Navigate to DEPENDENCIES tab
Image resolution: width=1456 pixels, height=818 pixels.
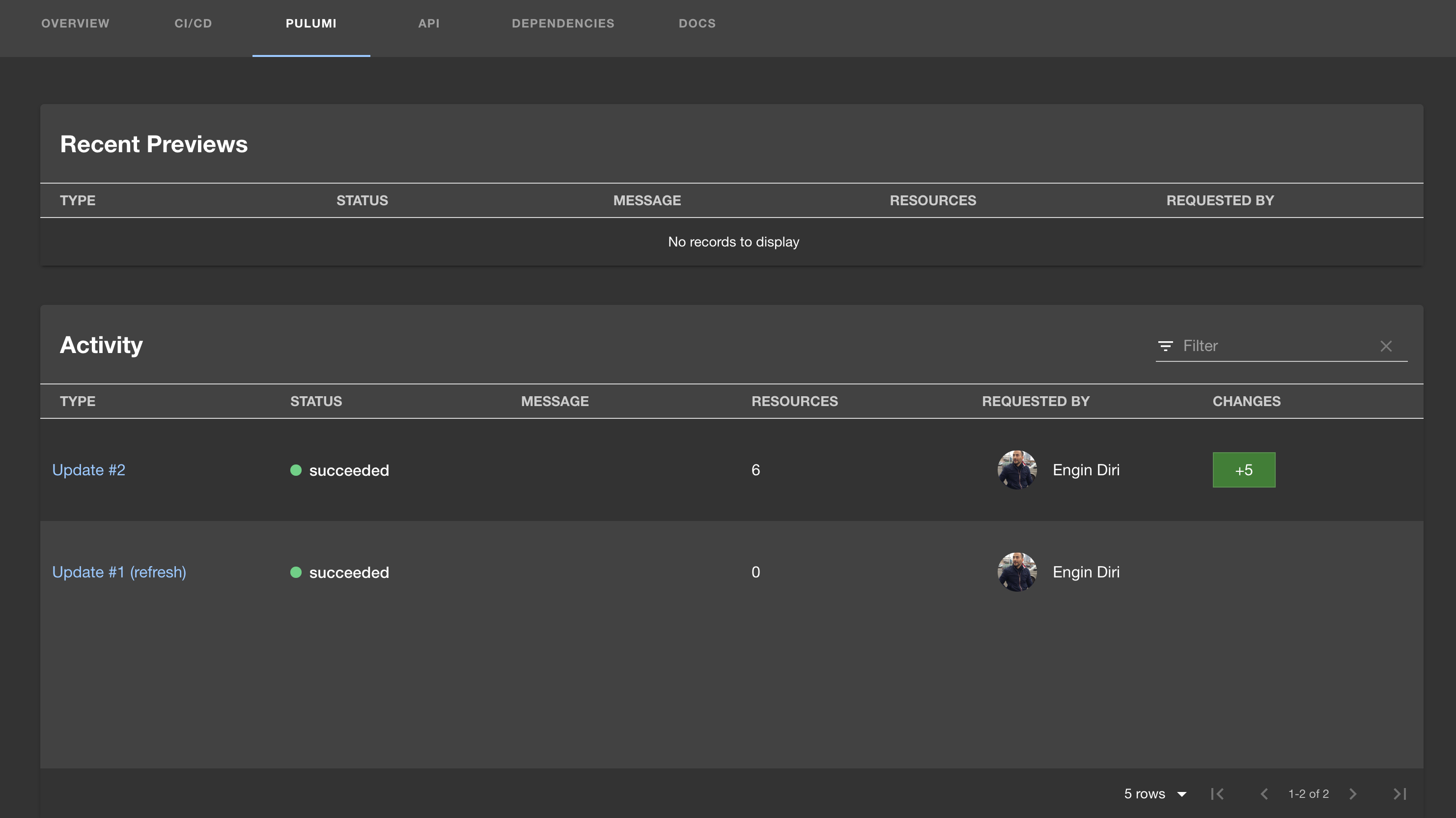tap(563, 23)
